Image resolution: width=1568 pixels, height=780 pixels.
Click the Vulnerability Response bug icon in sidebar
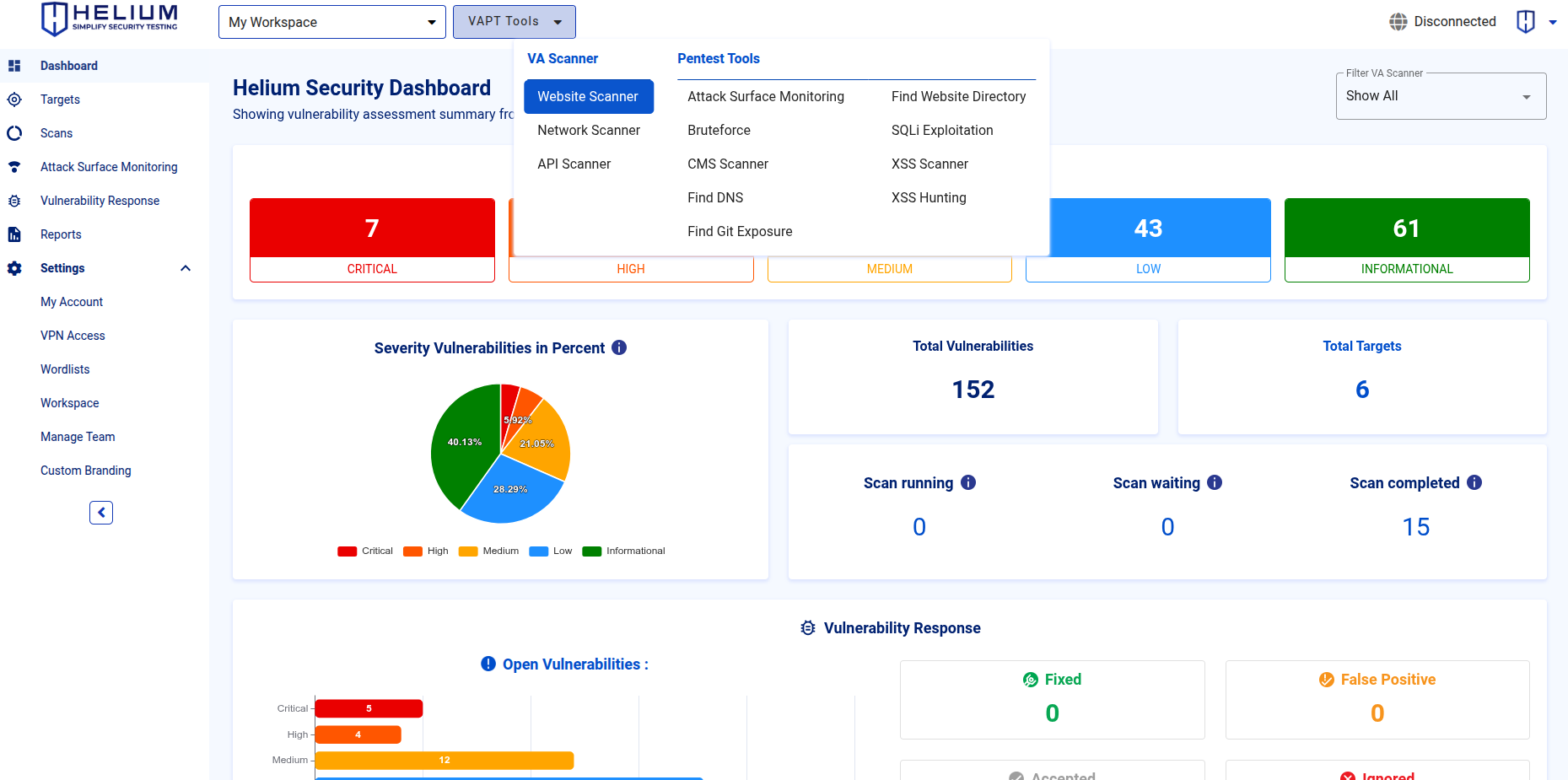click(14, 201)
